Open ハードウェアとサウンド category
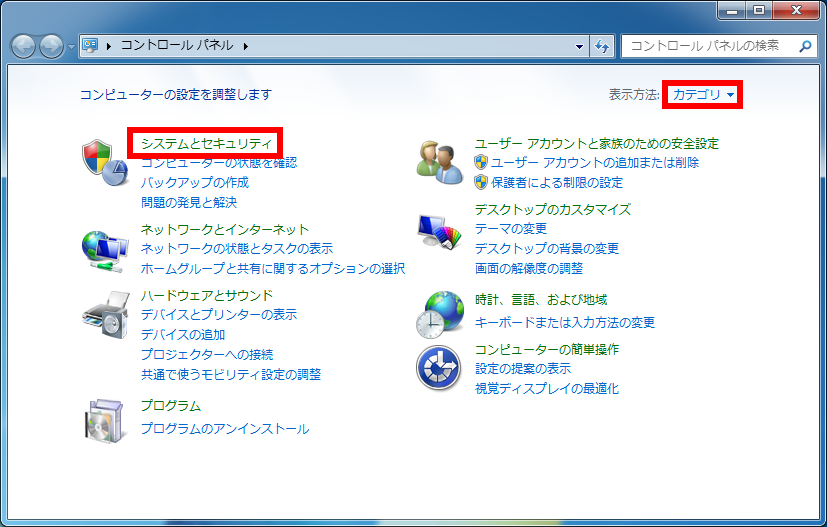This screenshot has height=527, width=827. coord(207,295)
